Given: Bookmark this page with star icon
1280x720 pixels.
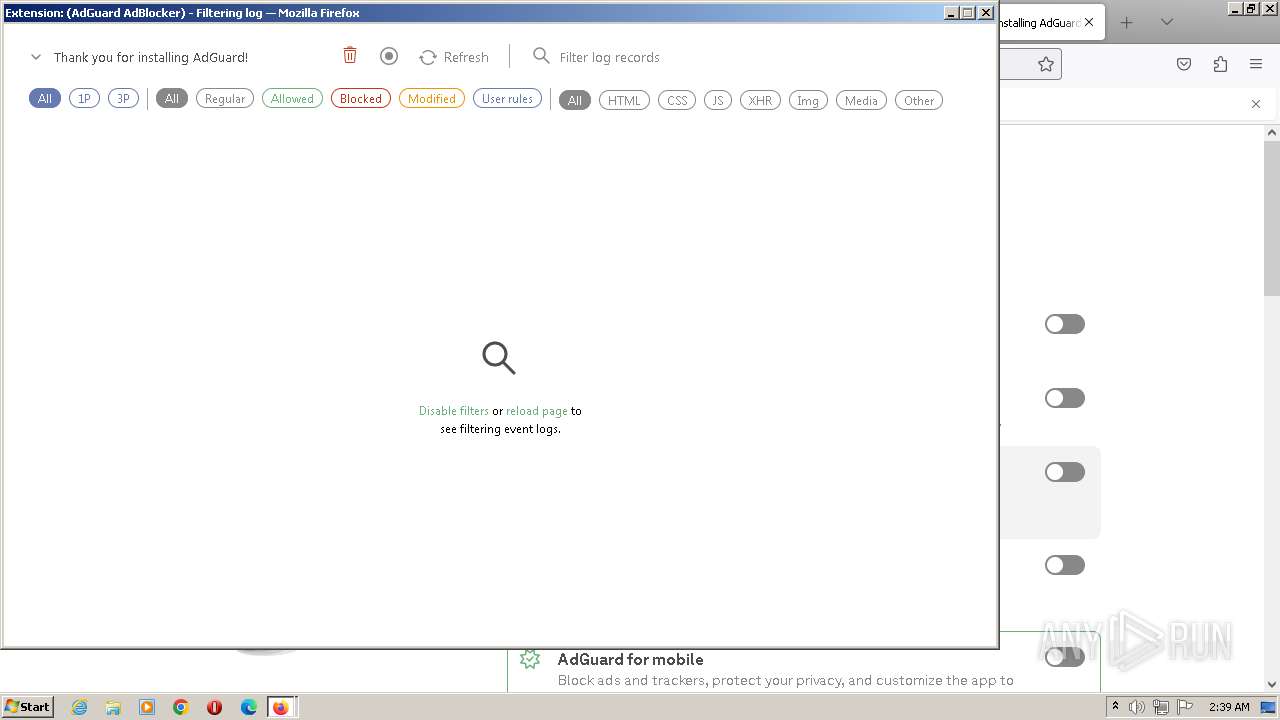Looking at the screenshot, I should pyautogui.click(x=1046, y=64).
